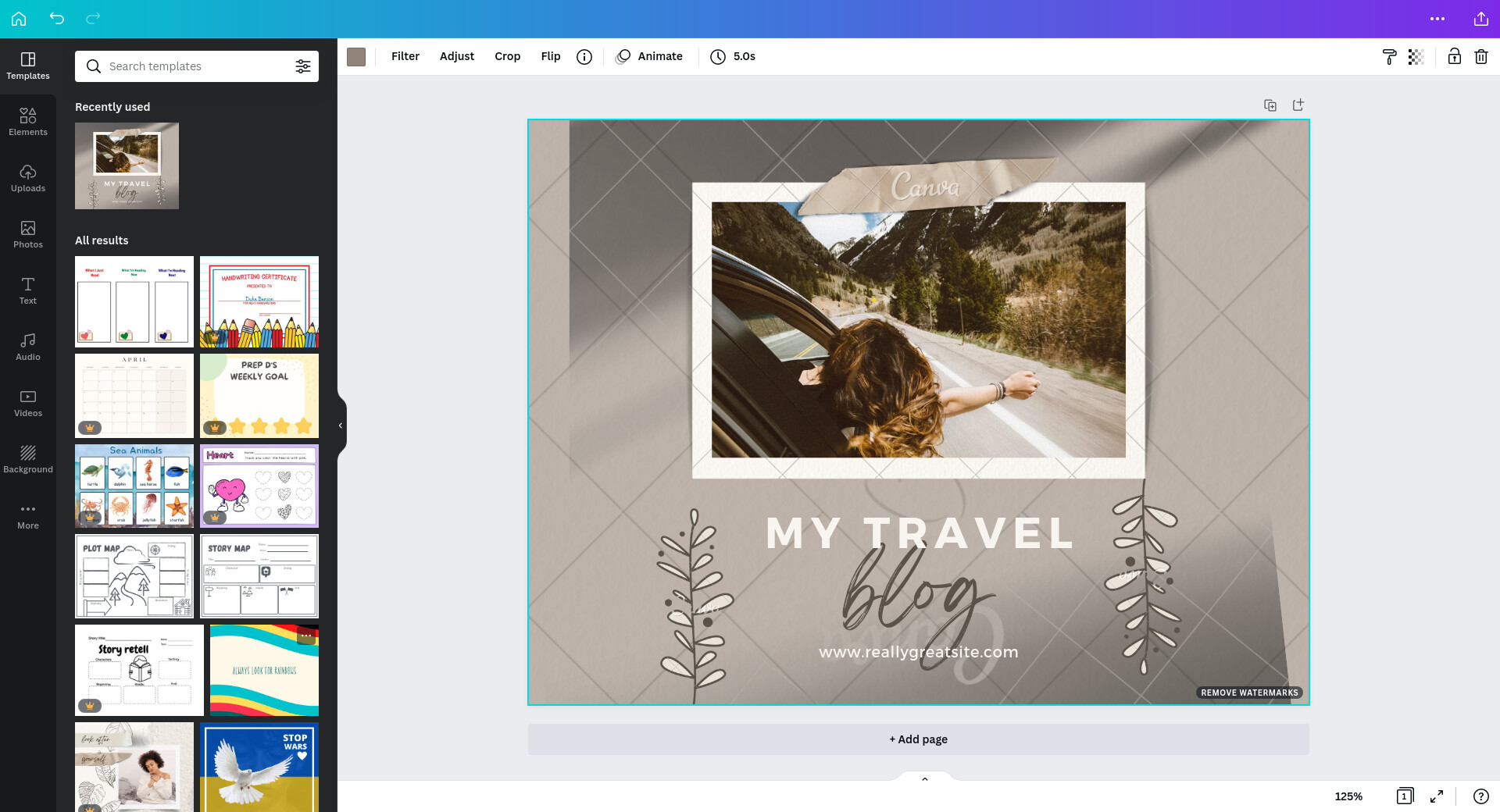Expand the page list chevron below canvas
This screenshot has width=1500, height=812.
pos(924,778)
